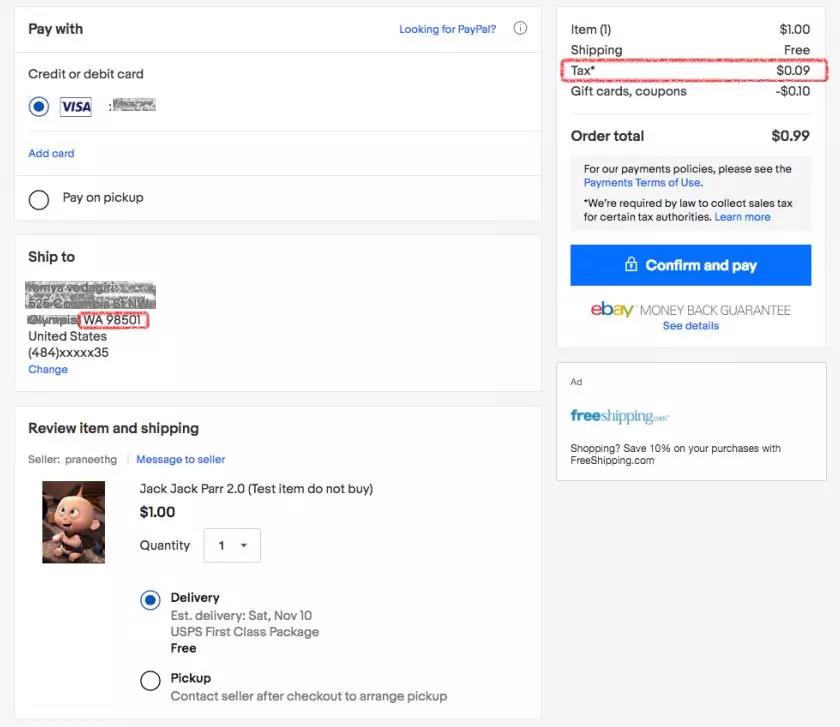Click the VISA card logo
Viewport: 840px width, 727px height.
click(x=76, y=107)
